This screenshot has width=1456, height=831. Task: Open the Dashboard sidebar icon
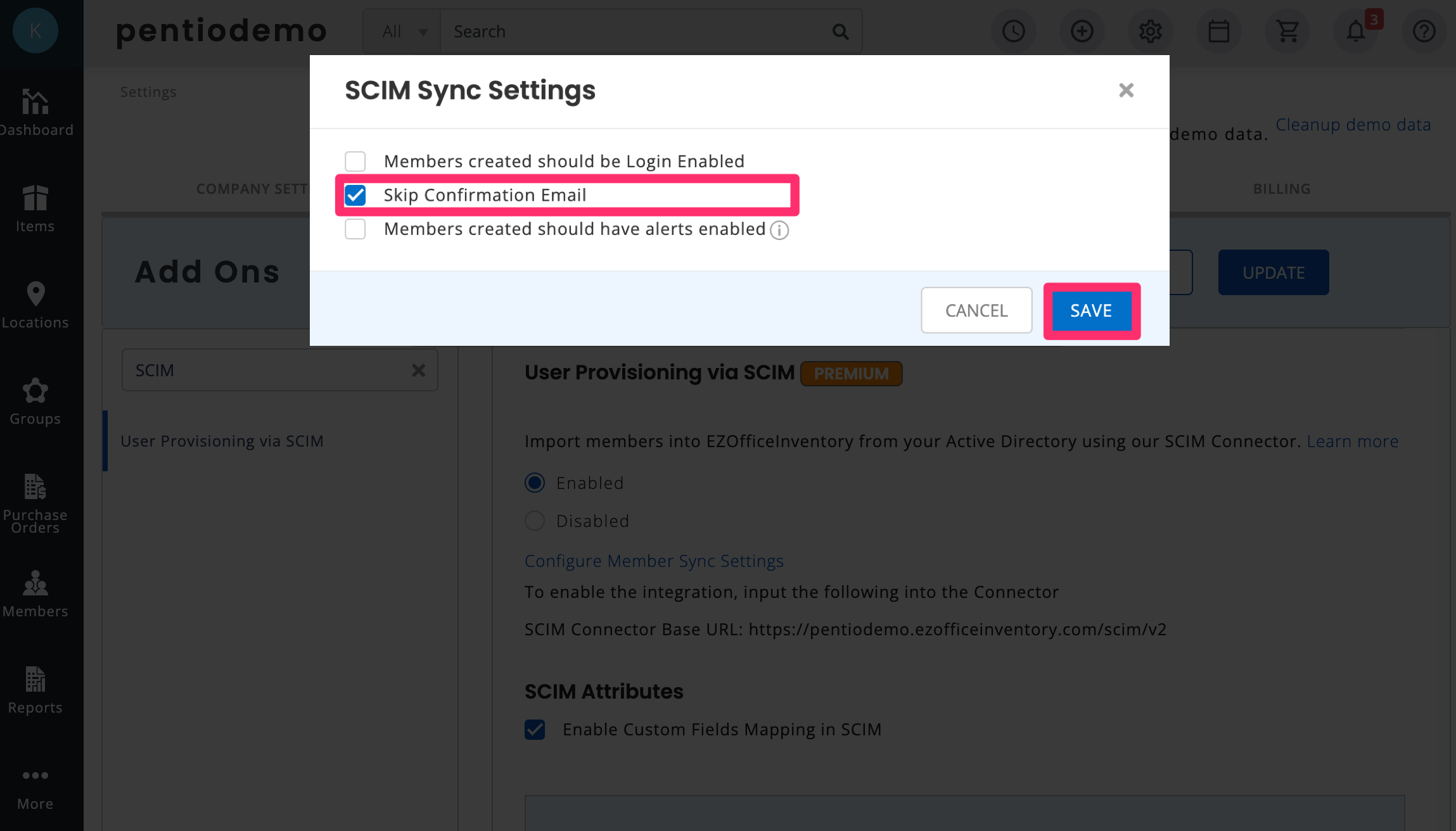coord(35,113)
